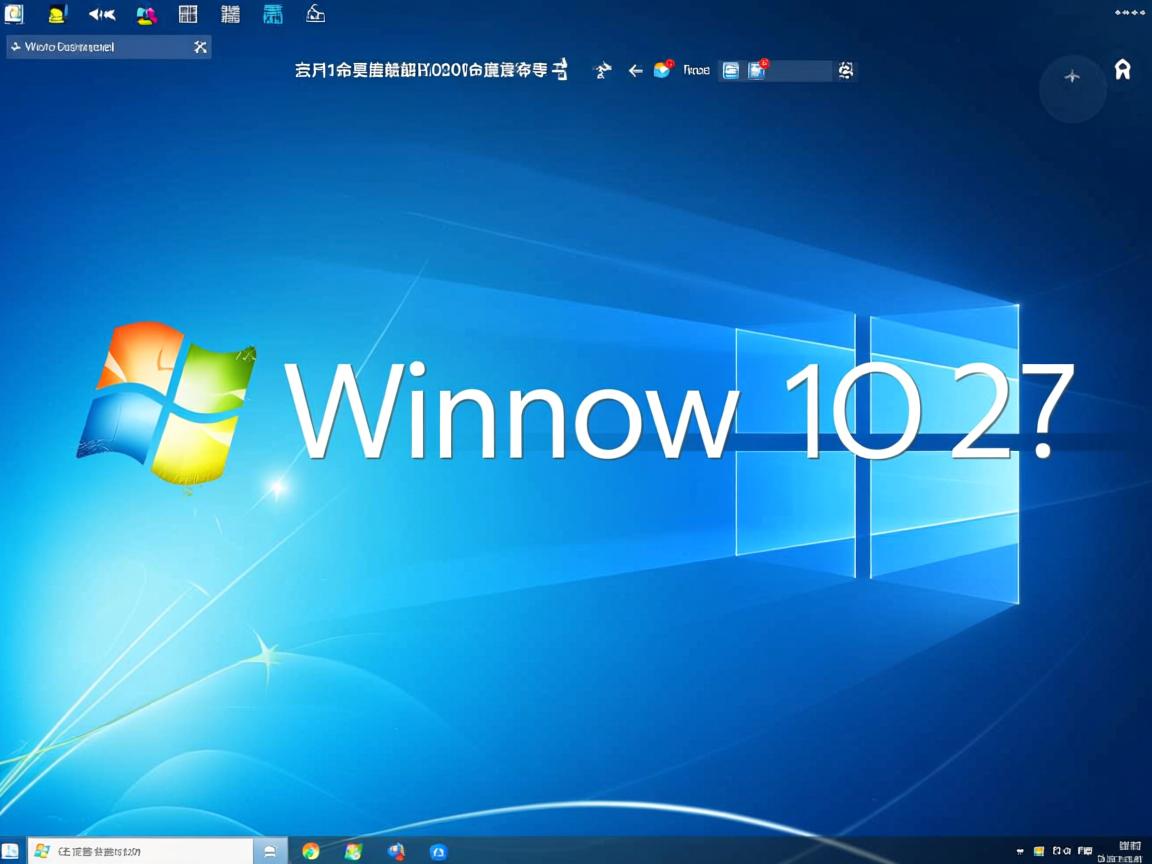1152x864 pixels.
Task: Select the camera icon right of the address field
Action: point(845,71)
